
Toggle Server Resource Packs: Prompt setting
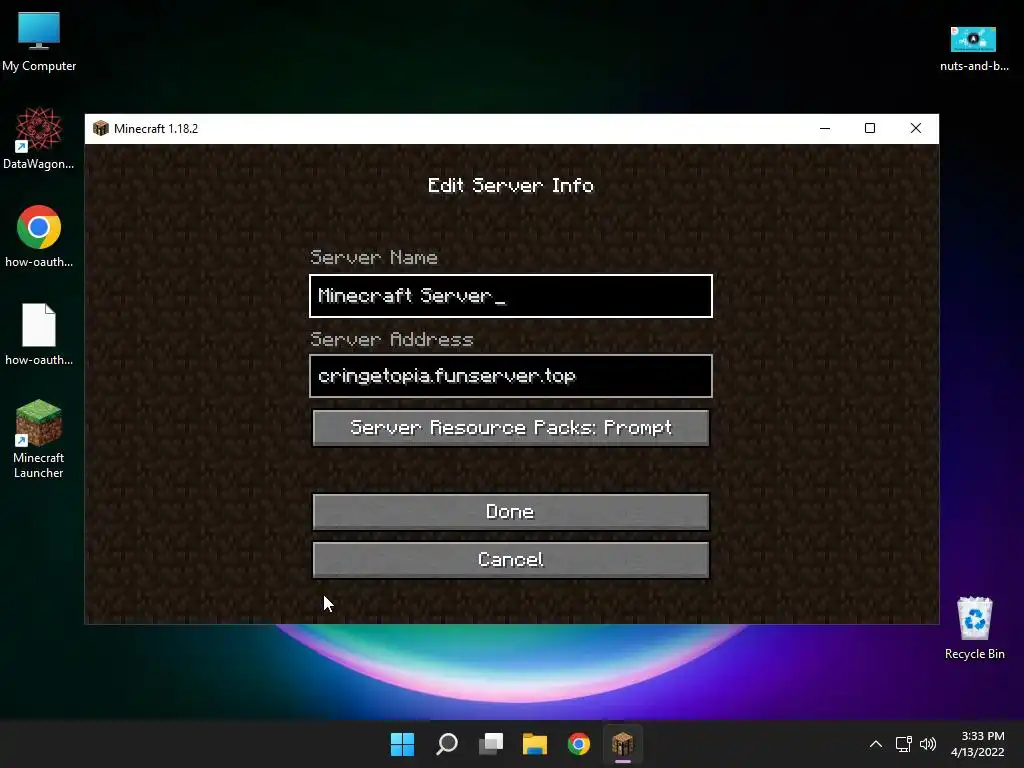point(511,428)
